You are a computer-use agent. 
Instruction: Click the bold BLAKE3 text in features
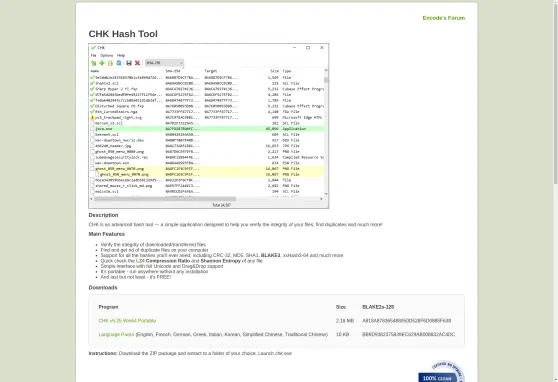point(270,255)
